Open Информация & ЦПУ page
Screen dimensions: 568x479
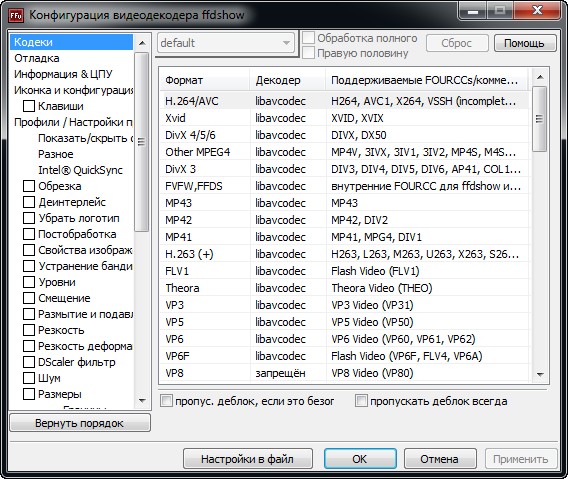(63, 74)
